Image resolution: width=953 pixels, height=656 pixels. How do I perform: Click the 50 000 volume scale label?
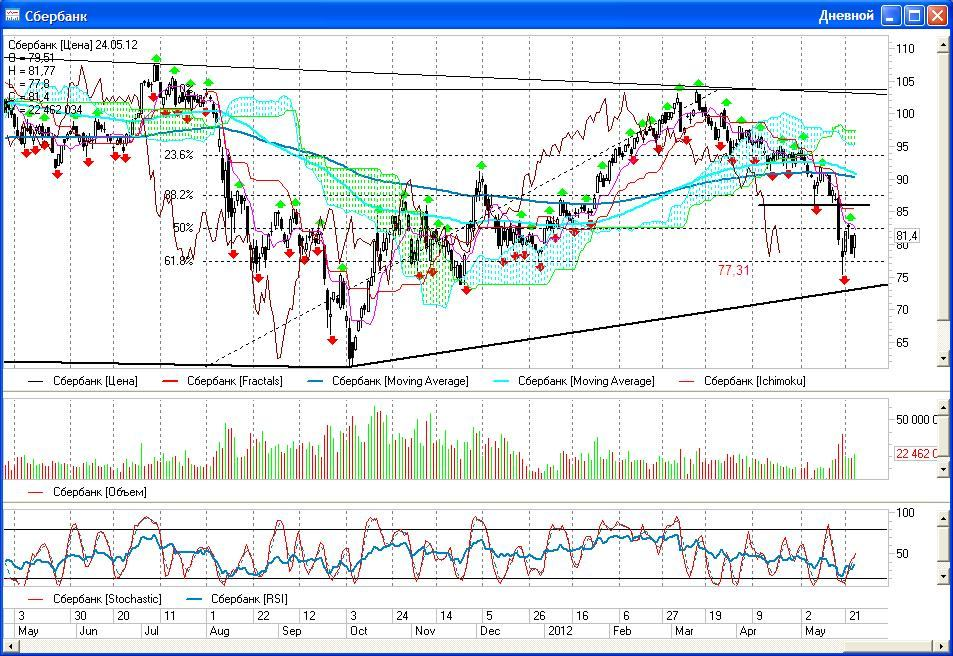917,419
